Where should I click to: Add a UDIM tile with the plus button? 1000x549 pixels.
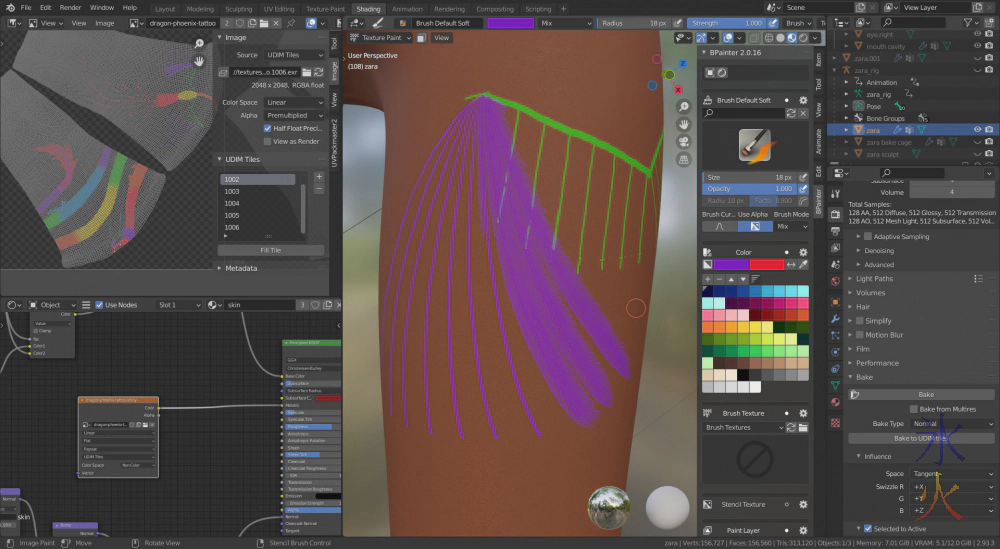point(319,177)
